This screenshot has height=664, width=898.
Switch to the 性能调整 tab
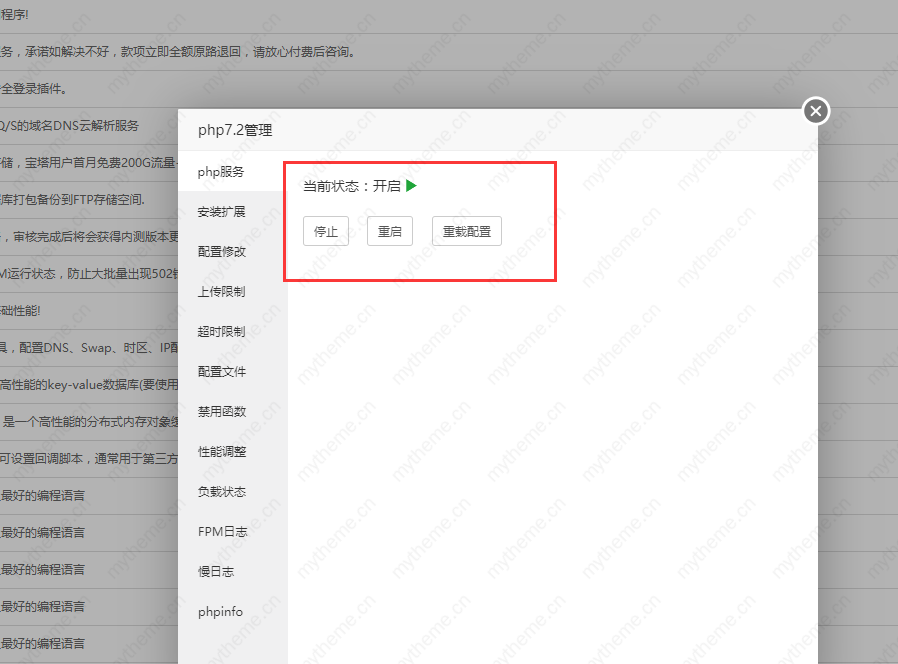click(x=221, y=452)
